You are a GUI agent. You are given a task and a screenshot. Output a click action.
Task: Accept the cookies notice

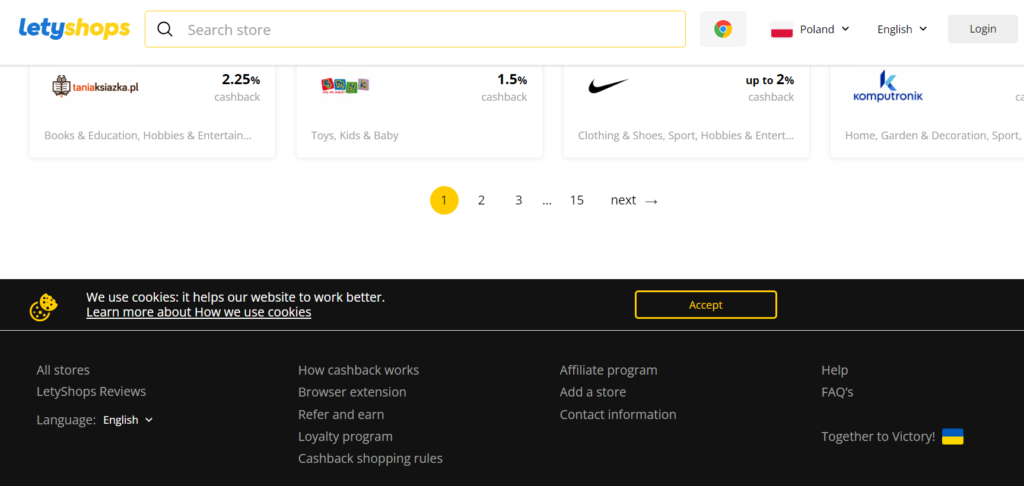(706, 304)
